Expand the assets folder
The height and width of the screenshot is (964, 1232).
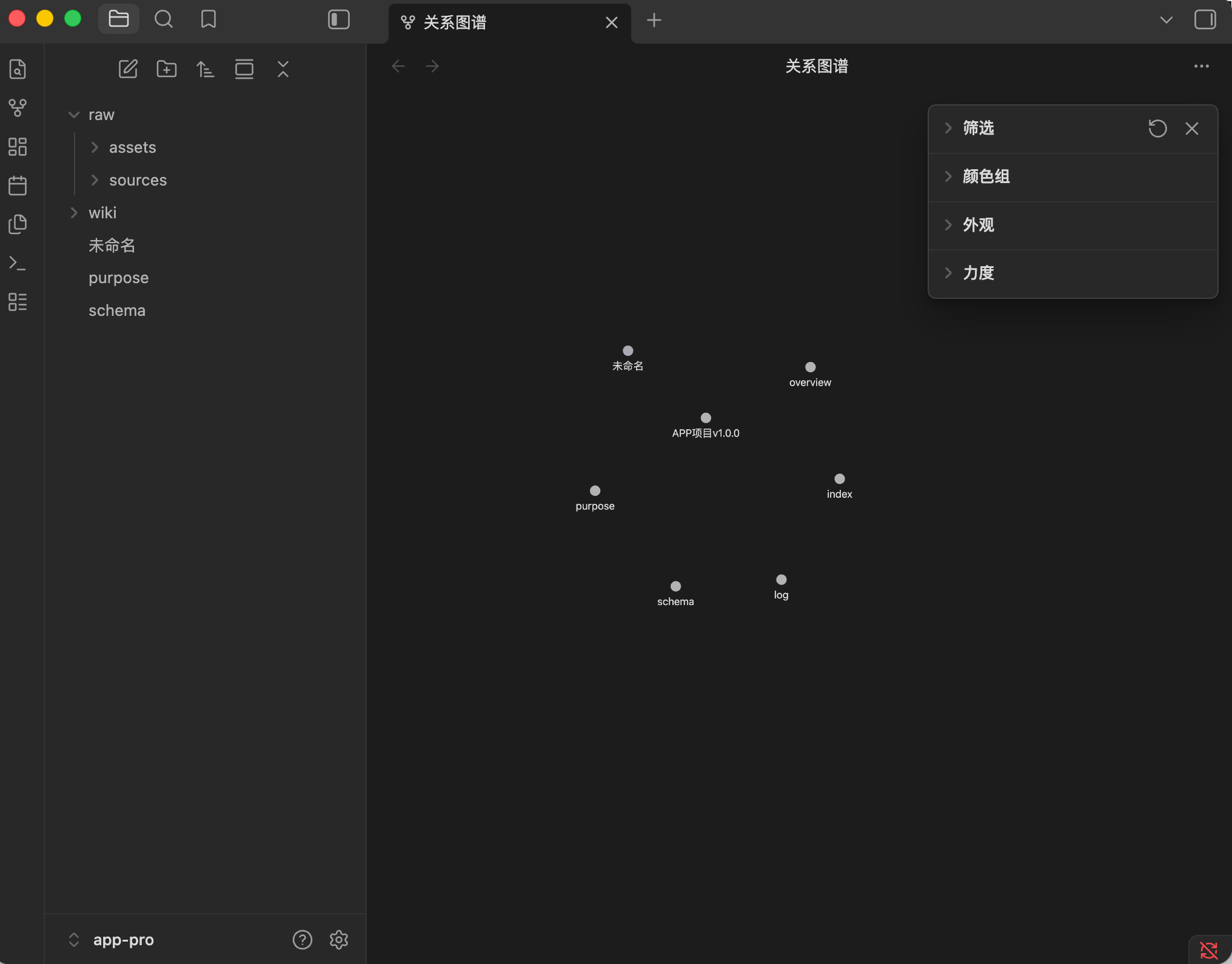95,147
